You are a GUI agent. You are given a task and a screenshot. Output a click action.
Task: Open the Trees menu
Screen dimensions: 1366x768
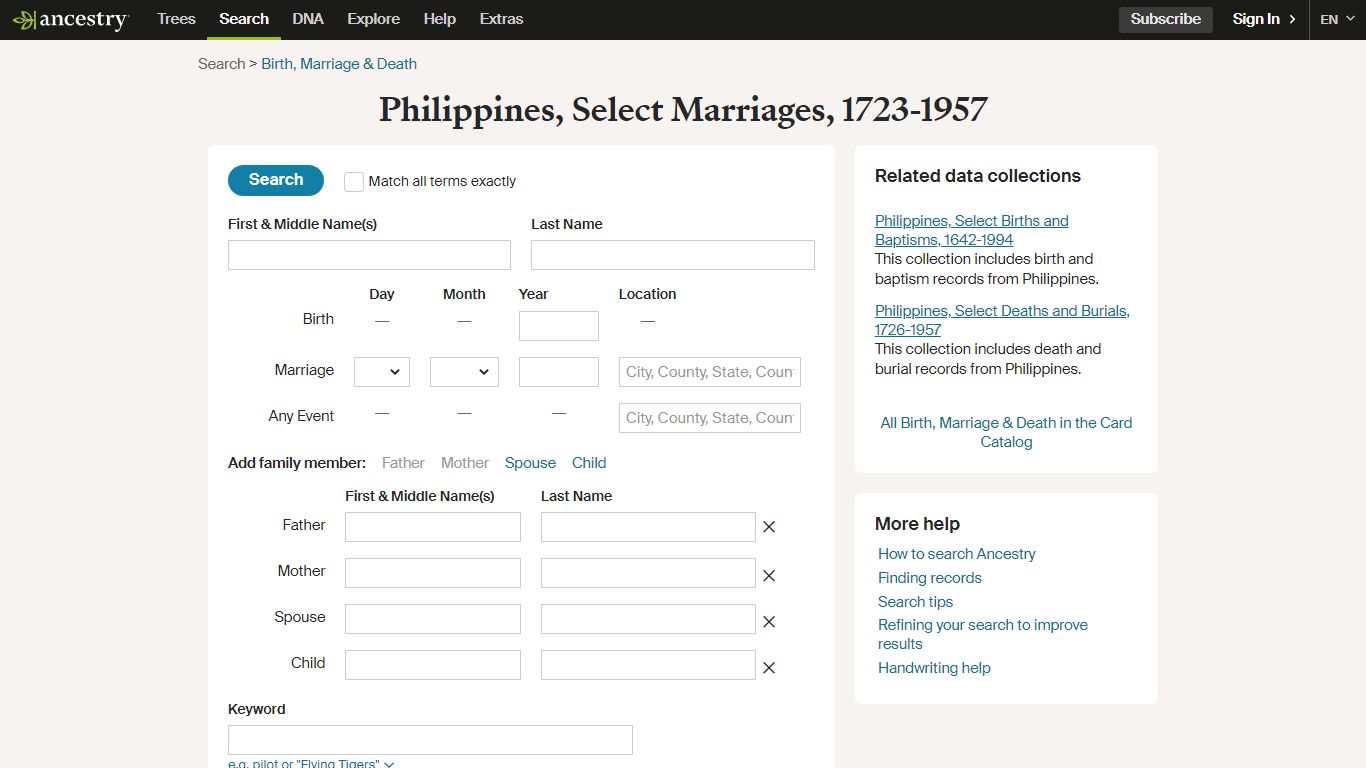(176, 19)
